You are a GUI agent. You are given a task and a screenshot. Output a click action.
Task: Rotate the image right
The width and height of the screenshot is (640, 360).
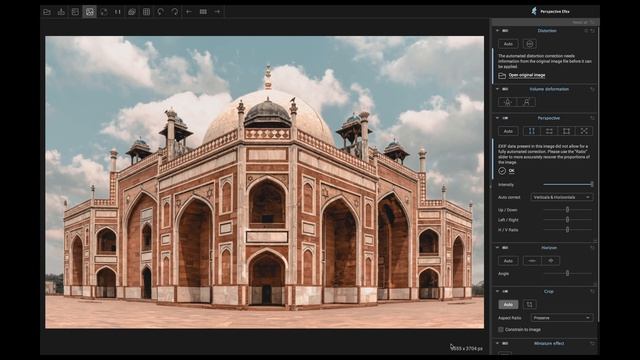[x=175, y=12]
